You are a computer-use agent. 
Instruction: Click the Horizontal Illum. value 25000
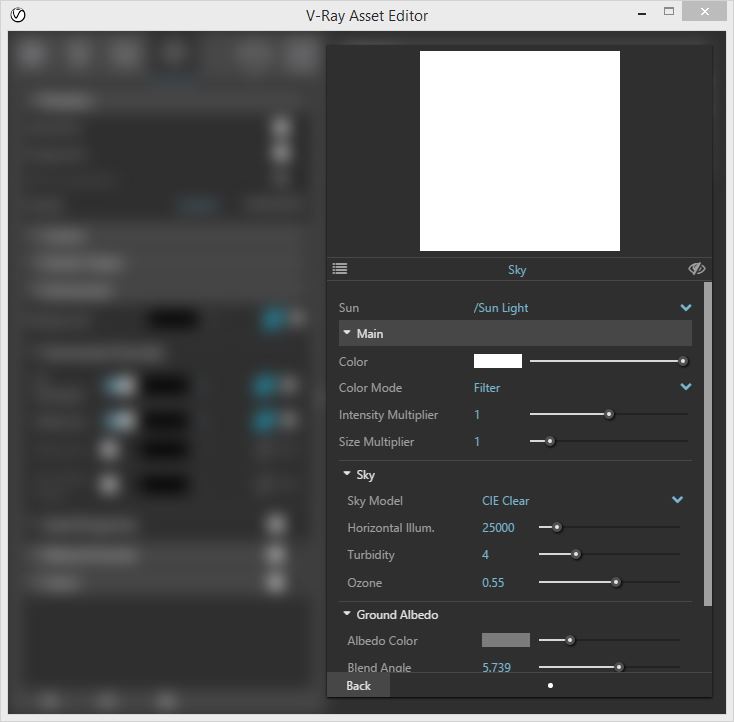click(498, 528)
